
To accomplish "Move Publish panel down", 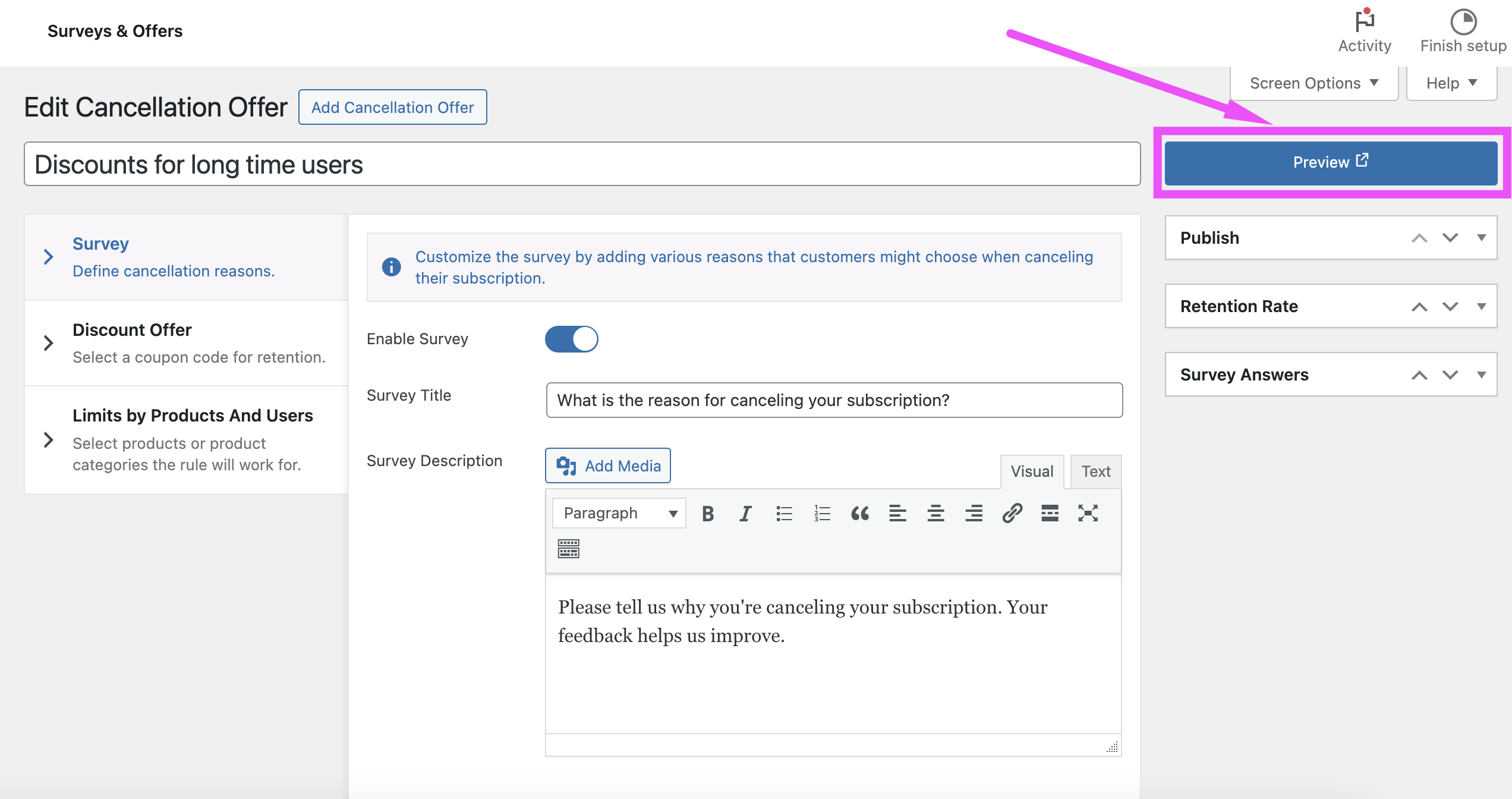I will pos(1450,238).
